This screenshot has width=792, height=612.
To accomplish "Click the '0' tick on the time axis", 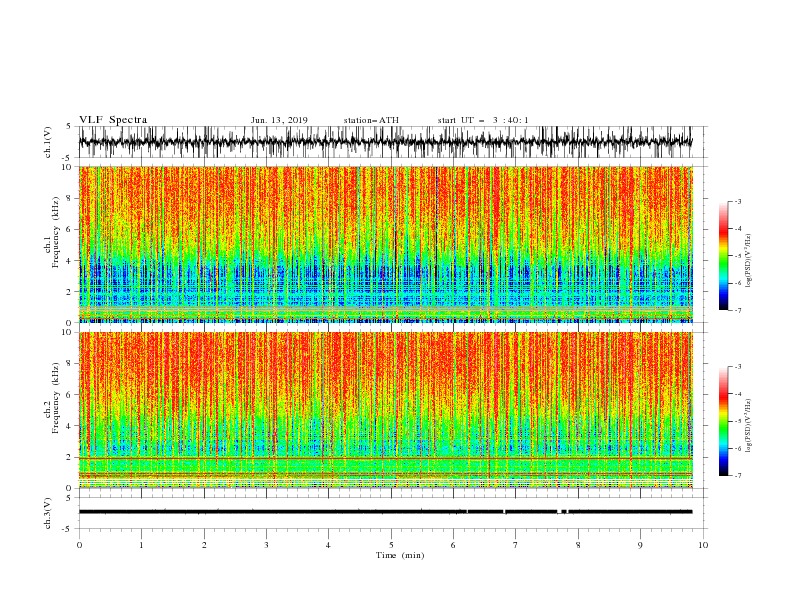I will click(79, 545).
